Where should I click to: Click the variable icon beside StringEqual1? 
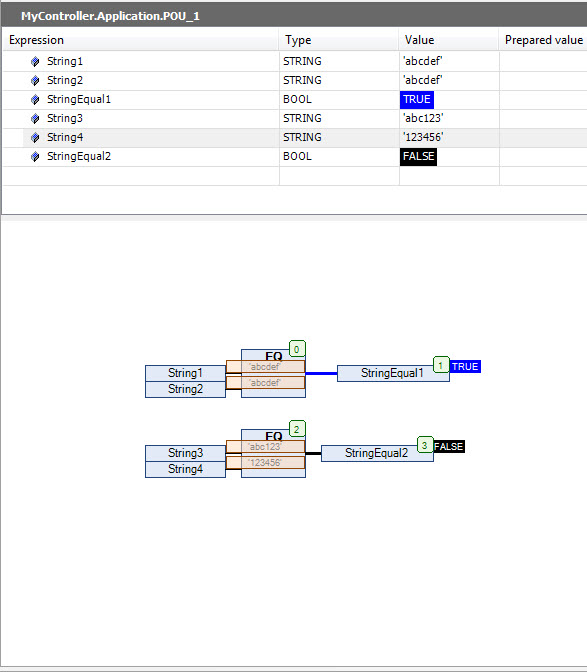[35, 99]
